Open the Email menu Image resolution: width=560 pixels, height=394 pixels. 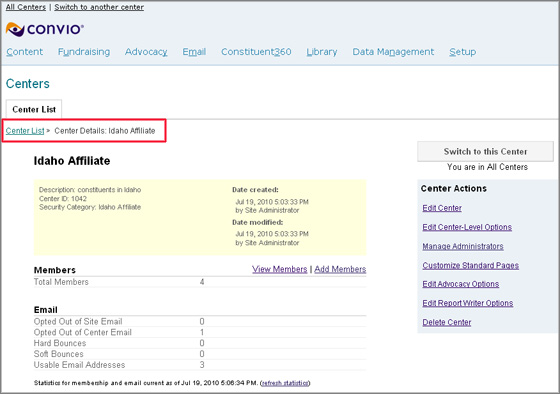(194, 52)
